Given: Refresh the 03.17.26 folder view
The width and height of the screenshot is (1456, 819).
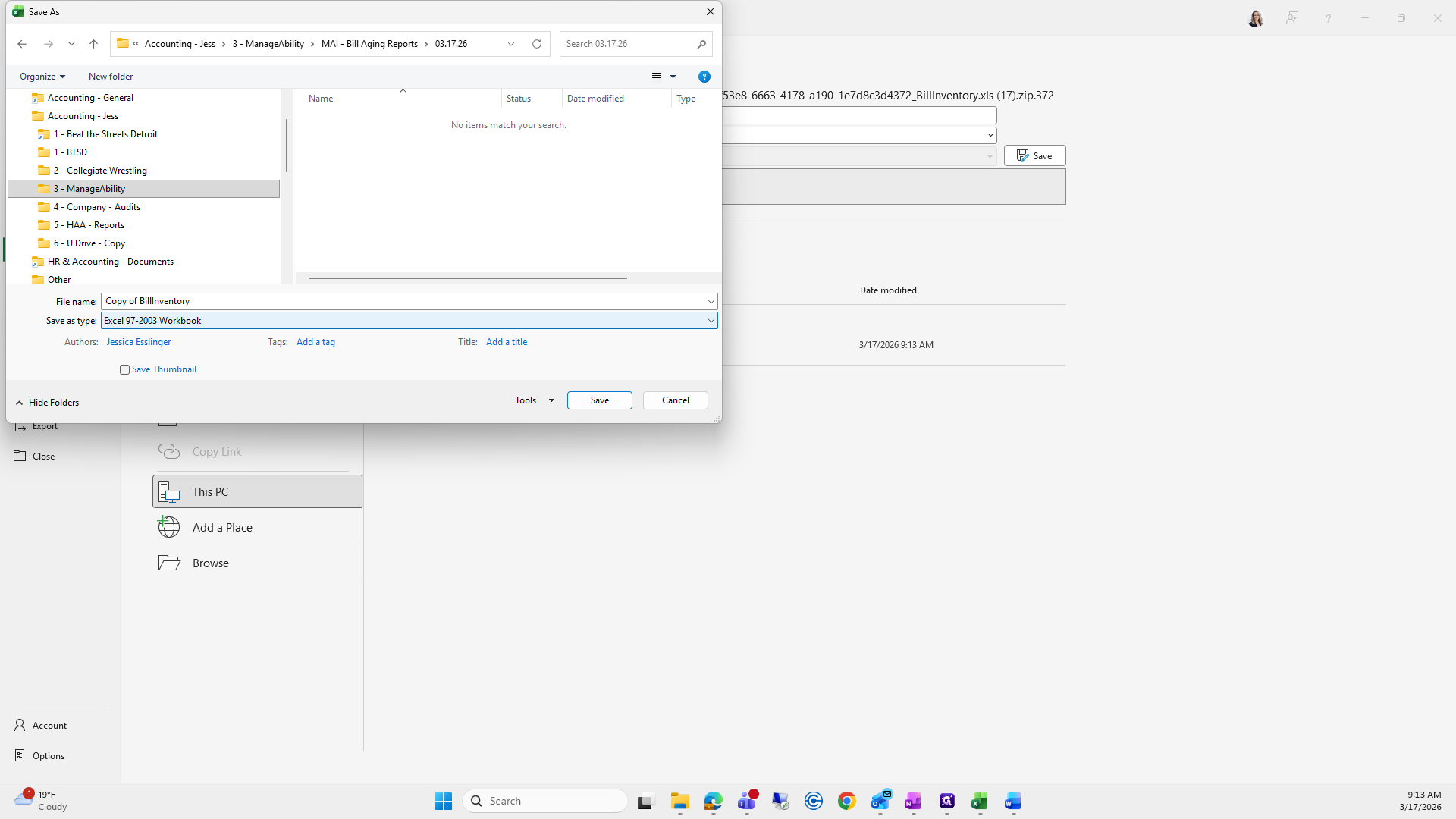Looking at the screenshot, I should [x=537, y=44].
